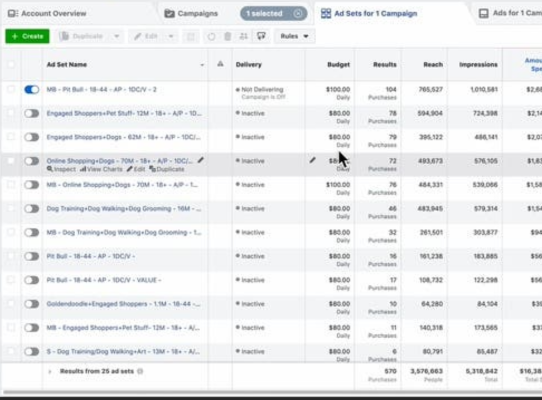Edit budget pencil on Online Shopping+Dogs row
The height and width of the screenshot is (400, 542).
click(x=312, y=160)
